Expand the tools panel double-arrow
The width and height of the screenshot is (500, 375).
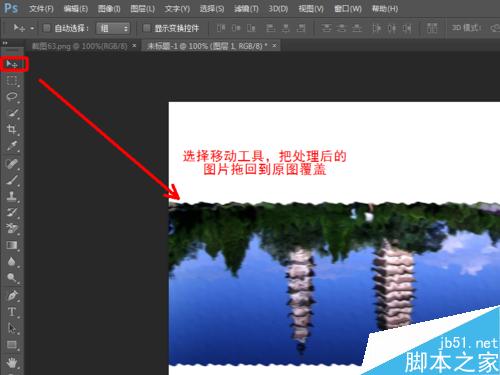click(5, 43)
